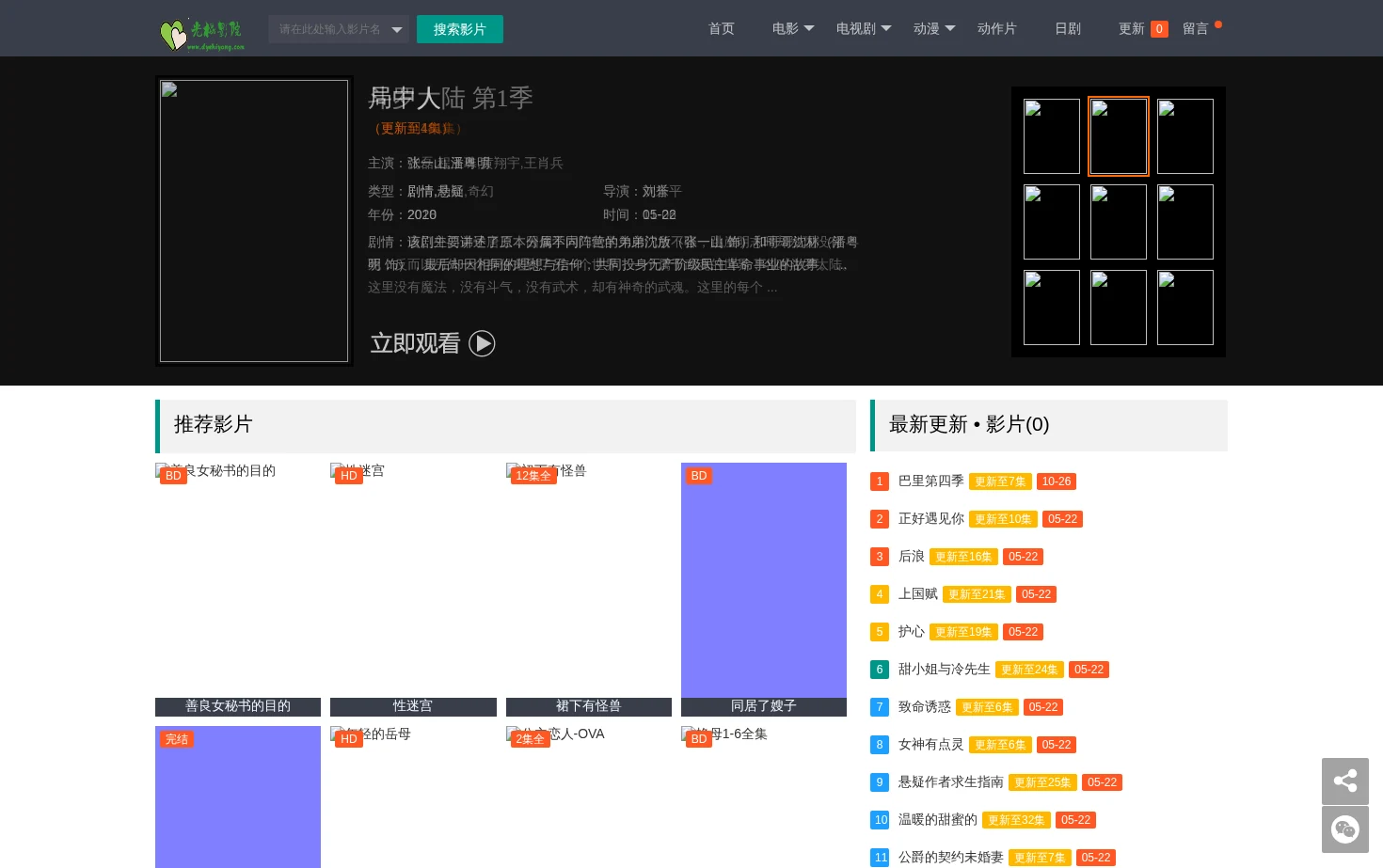
Task: Open 温暖的甜蜜的 in the updates list
Action: (x=938, y=819)
